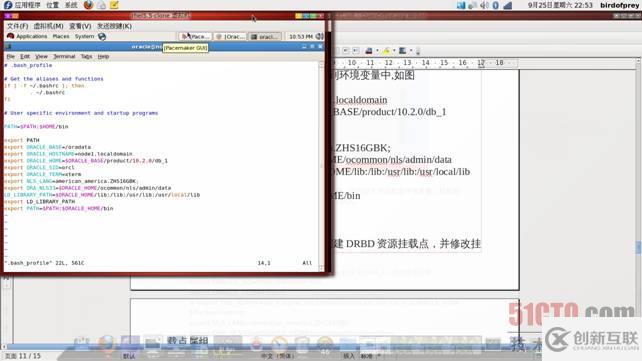Click the guest web browser globe launcher
This screenshot has width=642, height=361.
[x=102, y=36]
